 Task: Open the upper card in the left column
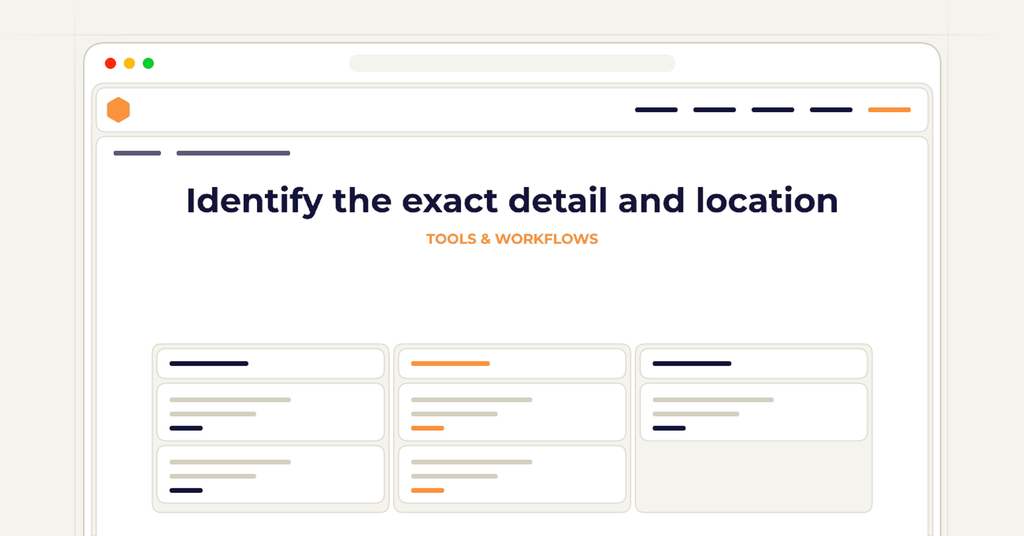click(270, 412)
